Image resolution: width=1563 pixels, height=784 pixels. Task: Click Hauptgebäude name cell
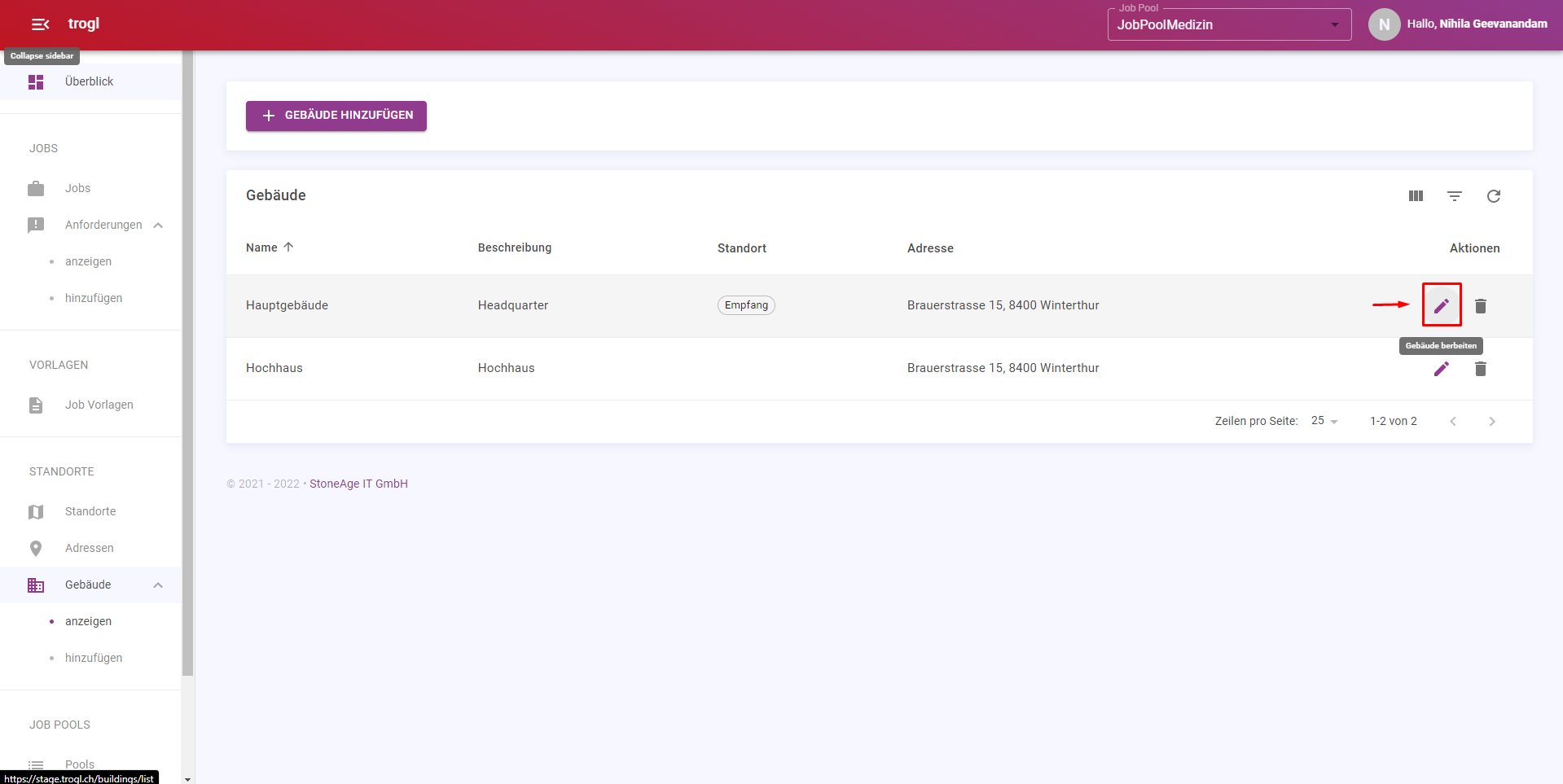[x=287, y=305]
